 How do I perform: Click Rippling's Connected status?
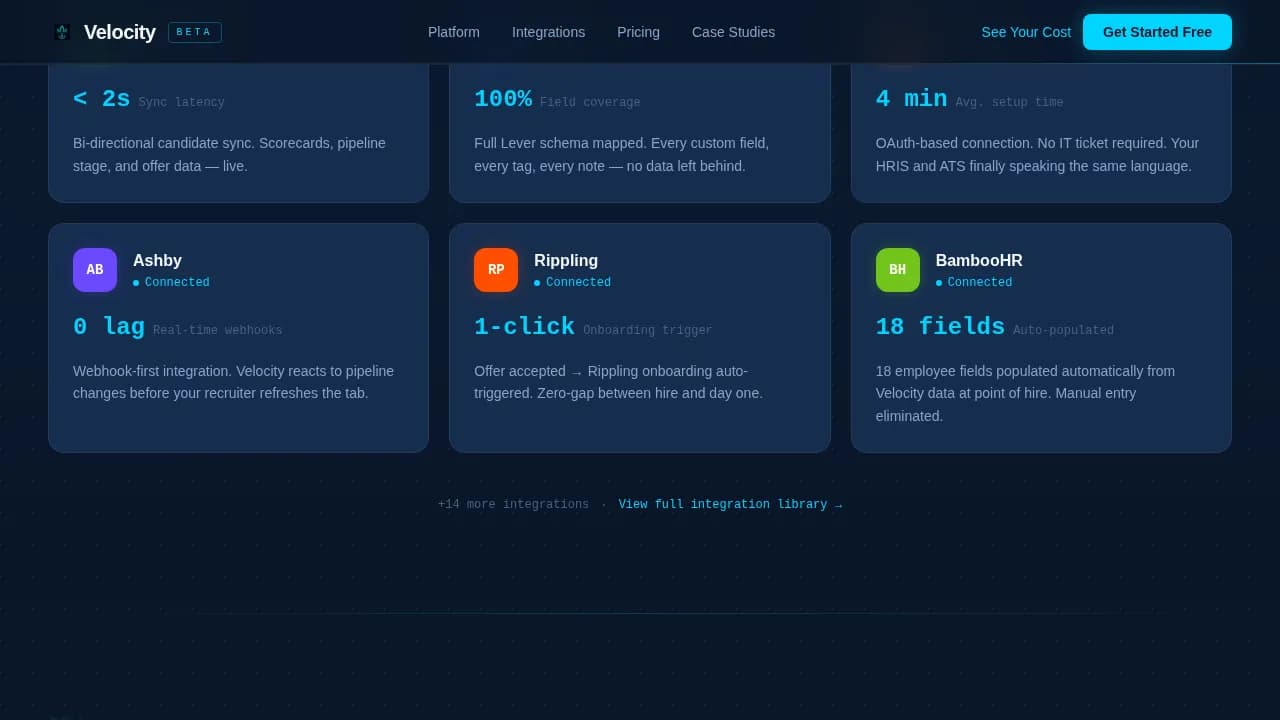(x=572, y=283)
